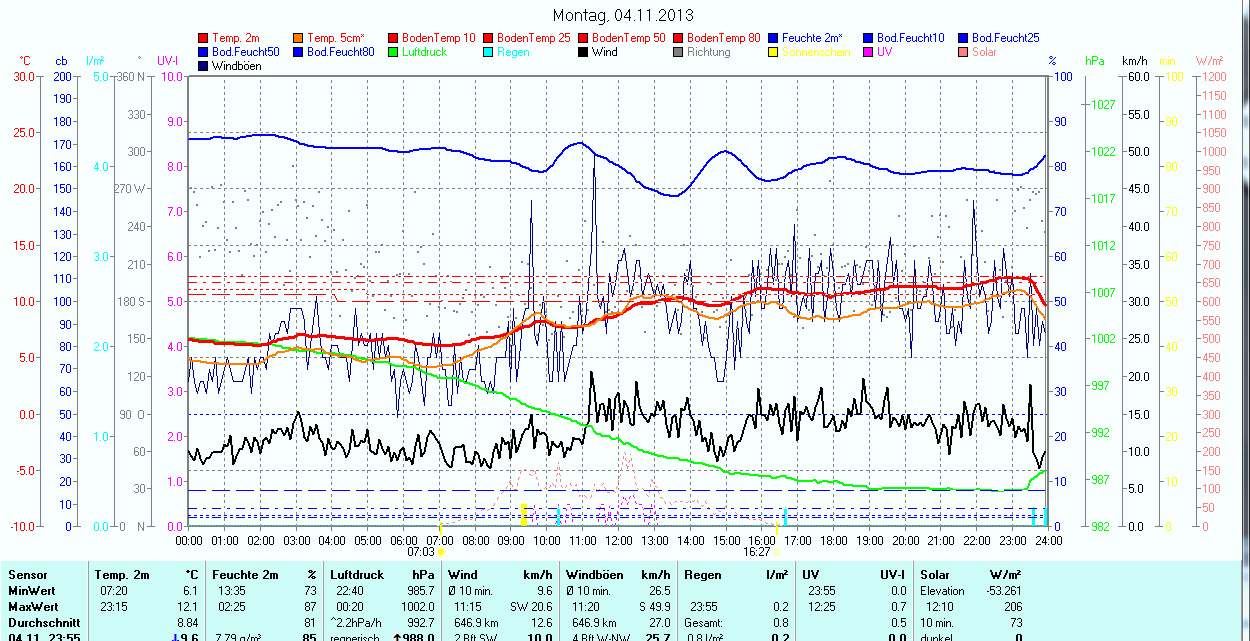Click the magenta UV legend square
The image size is (1250, 641).
[867, 52]
